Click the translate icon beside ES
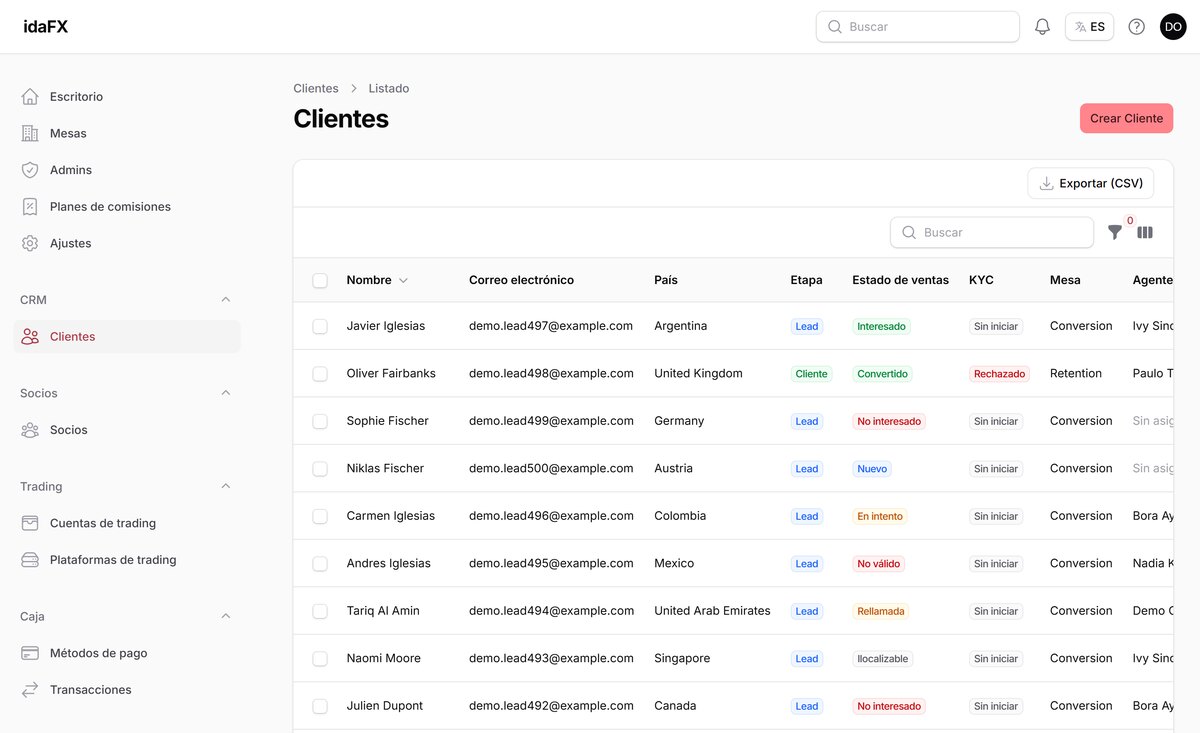This screenshot has width=1200, height=733. (1080, 27)
